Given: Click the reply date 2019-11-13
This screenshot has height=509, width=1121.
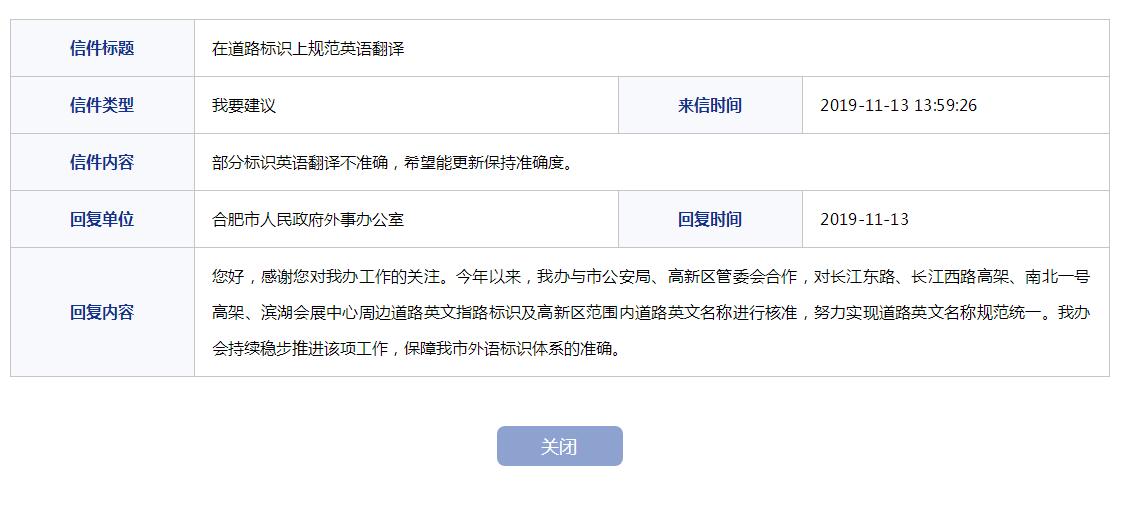Looking at the screenshot, I should [x=864, y=219].
